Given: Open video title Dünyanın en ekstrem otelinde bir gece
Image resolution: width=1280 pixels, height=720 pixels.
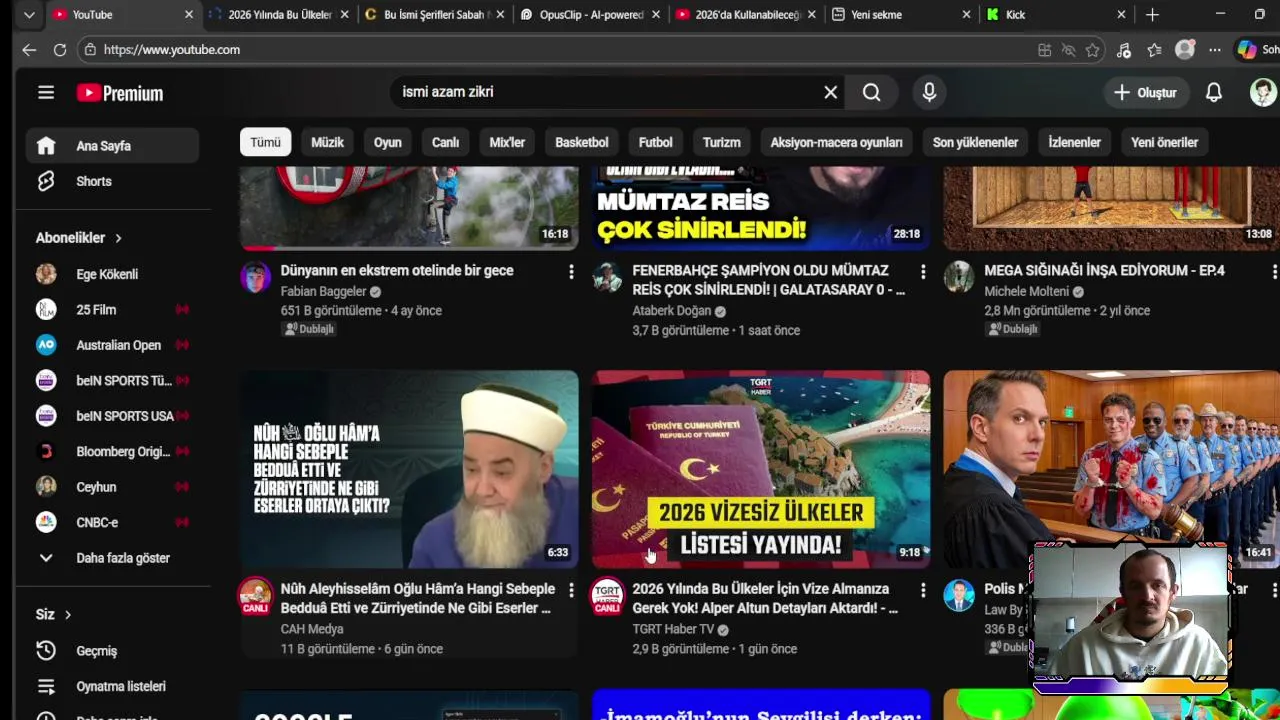Looking at the screenshot, I should [397, 271].
